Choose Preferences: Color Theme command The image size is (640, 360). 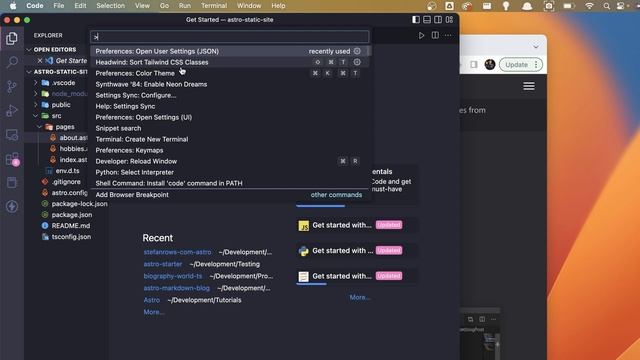[230, 73]
